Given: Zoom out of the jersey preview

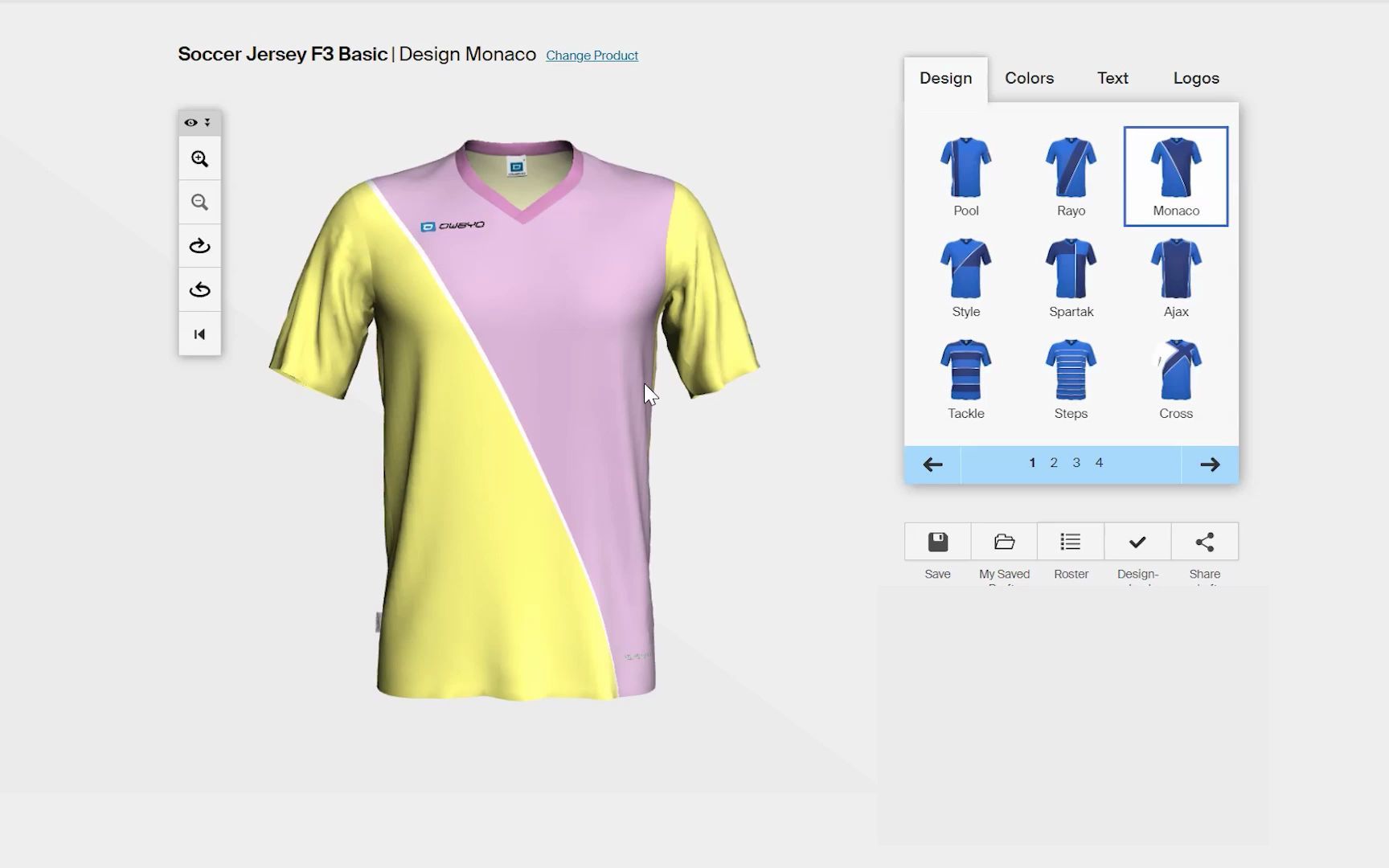Looking at the screenshot, I should coord(199,203).
